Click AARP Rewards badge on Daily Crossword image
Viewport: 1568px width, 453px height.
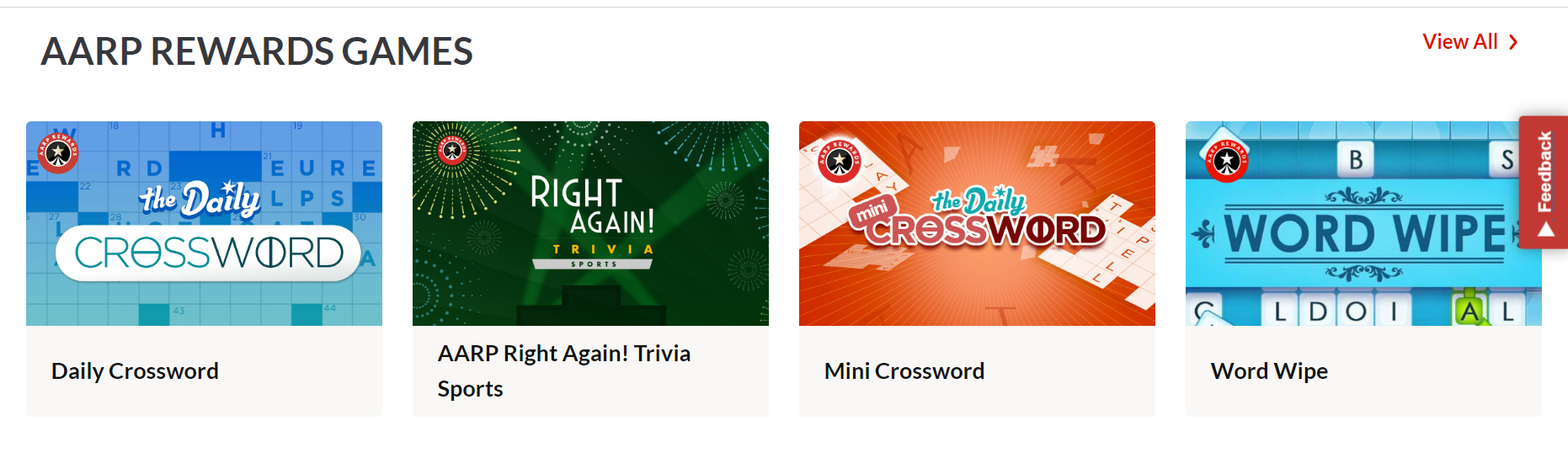(x=58, y=152)
